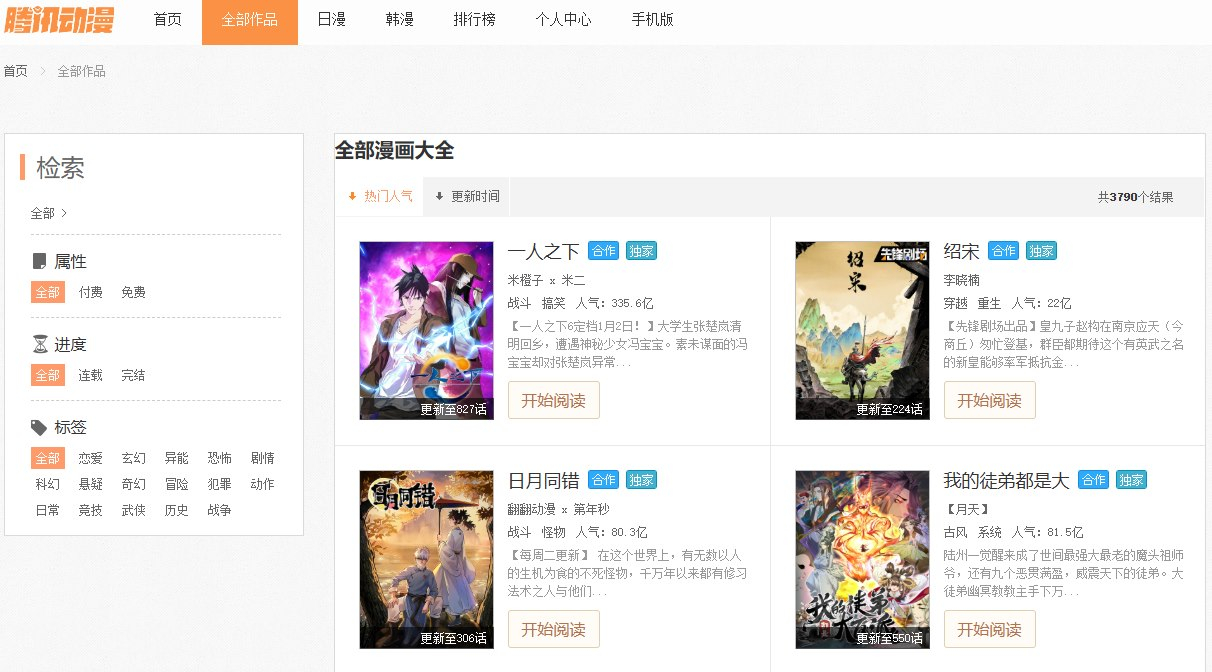1212x672 pixels.
Task: Click the 标签 tag icon
Action: pos(39,427)
